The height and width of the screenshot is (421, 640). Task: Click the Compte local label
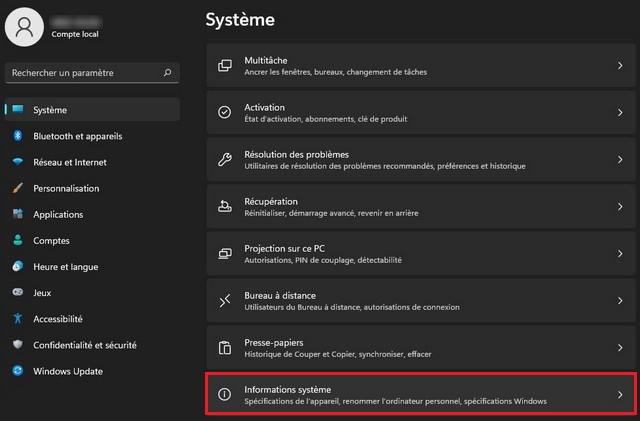click(x=75, y=34)
